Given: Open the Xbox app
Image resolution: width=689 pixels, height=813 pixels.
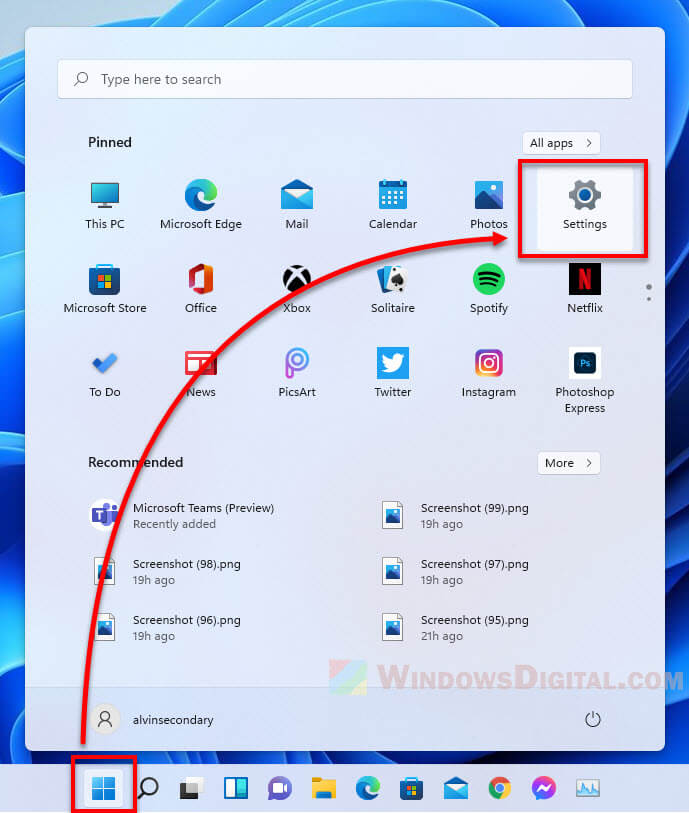Looking at the screenshot, I should pyautogui.click(x=297, y=289).
